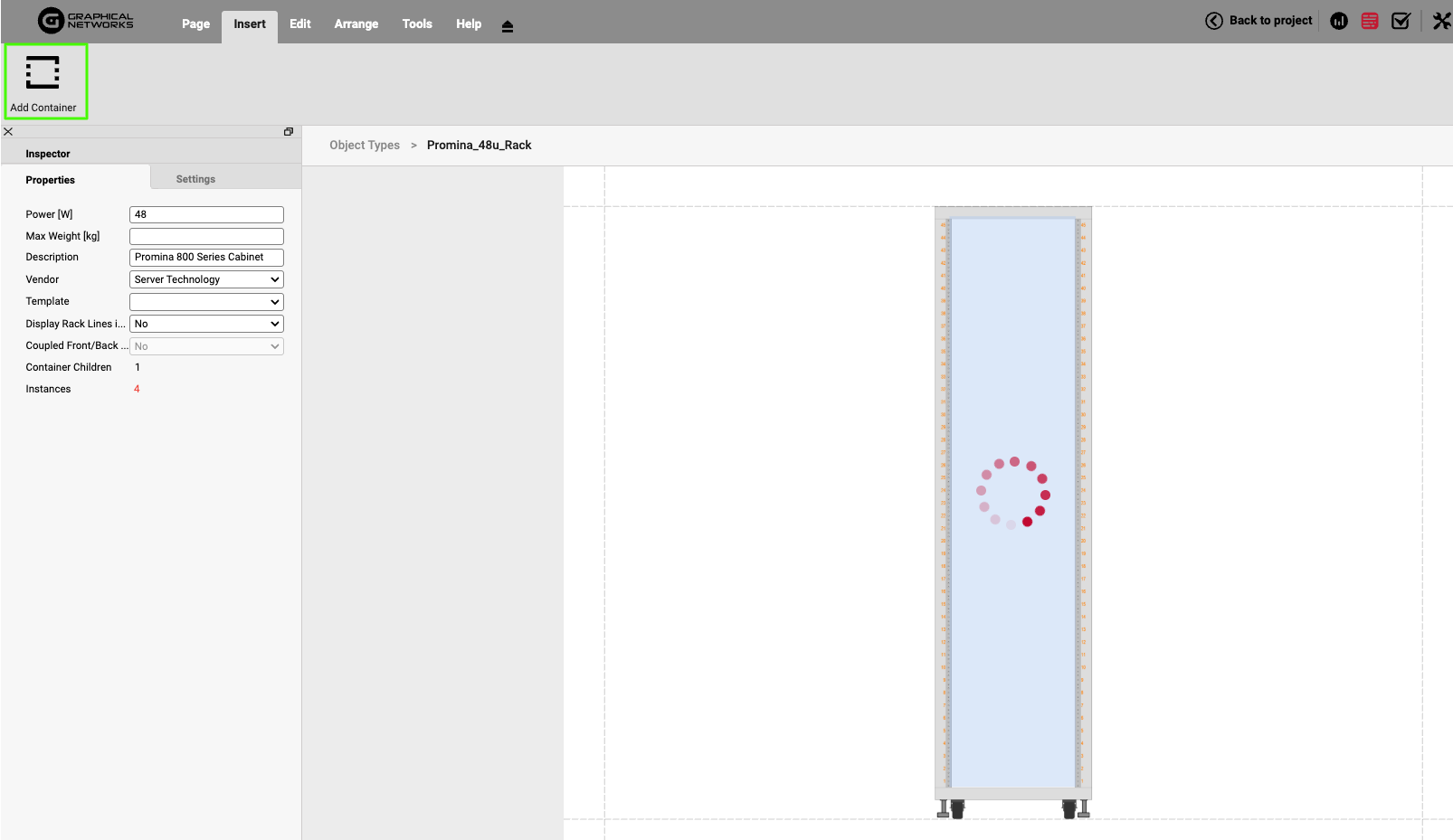Click the red list view icon

coord(1370,21)
